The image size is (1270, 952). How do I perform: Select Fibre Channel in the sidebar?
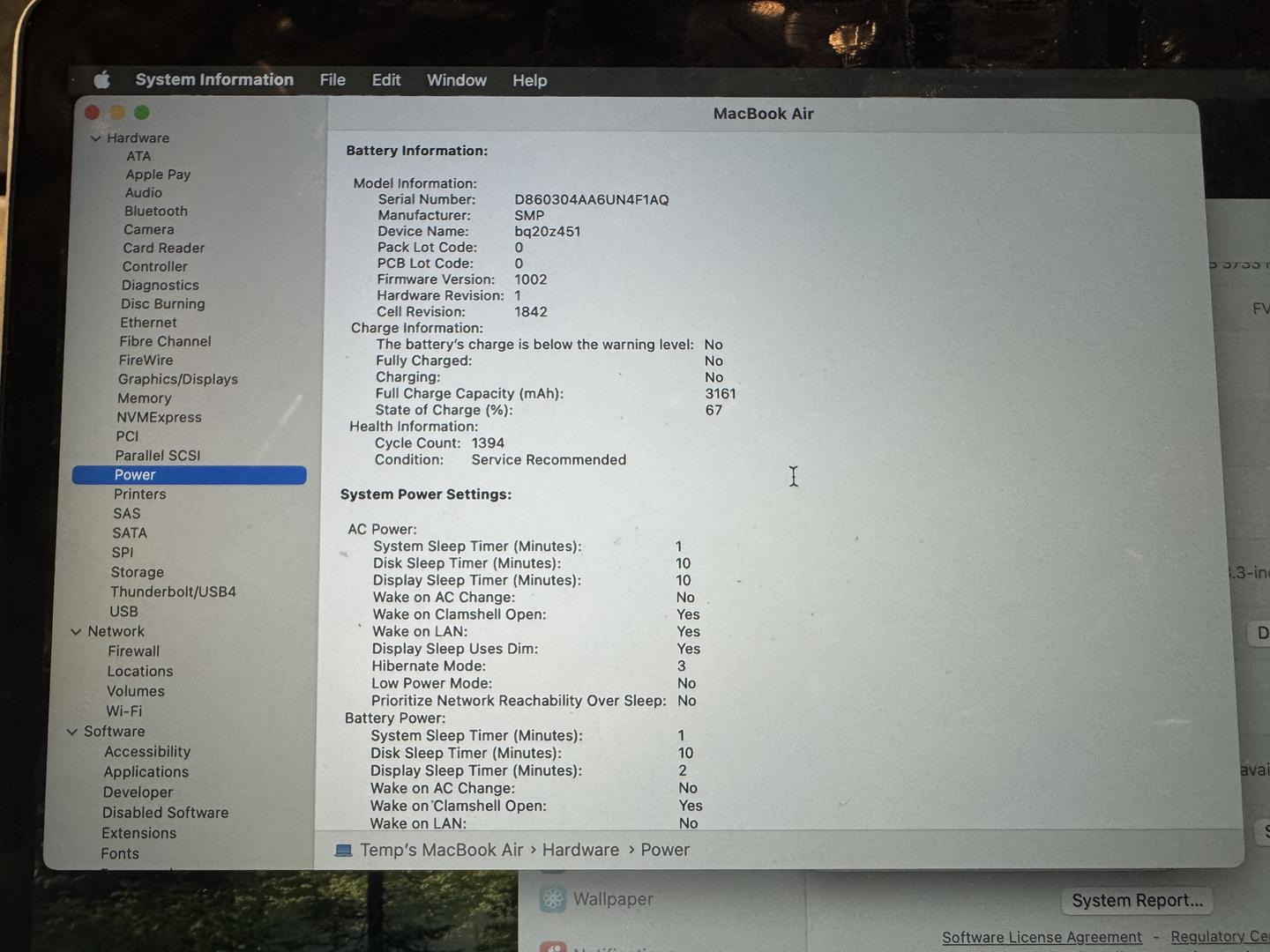pos(166,342)
